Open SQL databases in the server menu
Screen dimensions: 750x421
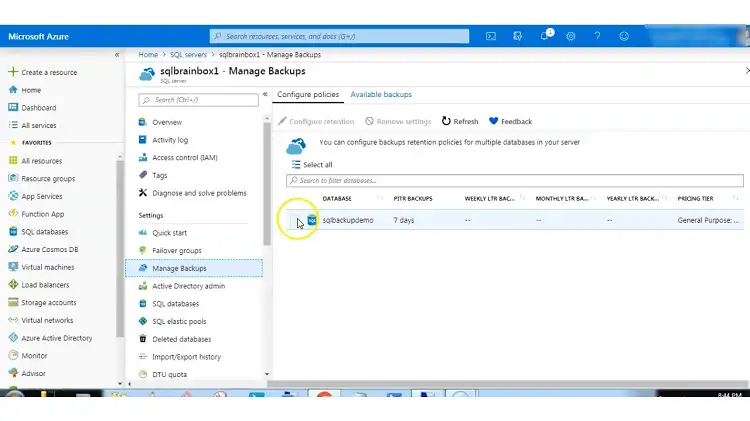click(x=168, y=303)
